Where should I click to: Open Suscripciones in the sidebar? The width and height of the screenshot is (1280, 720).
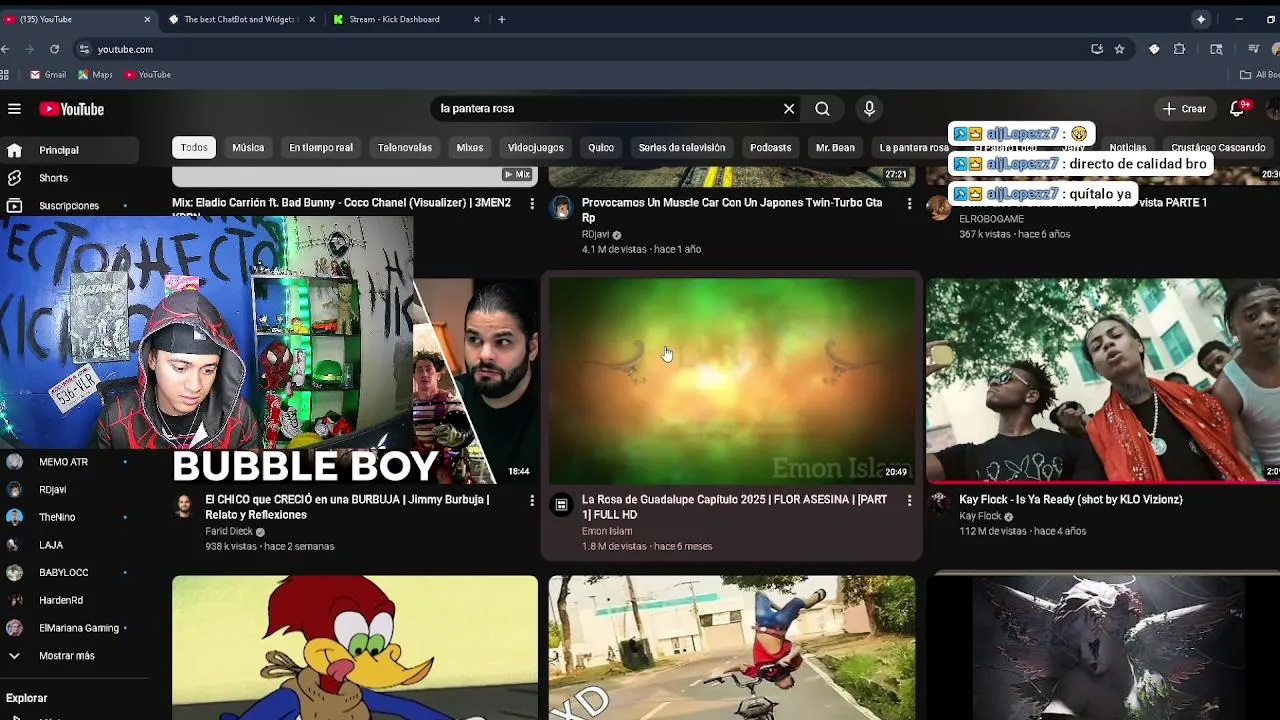tap(70, 206)
